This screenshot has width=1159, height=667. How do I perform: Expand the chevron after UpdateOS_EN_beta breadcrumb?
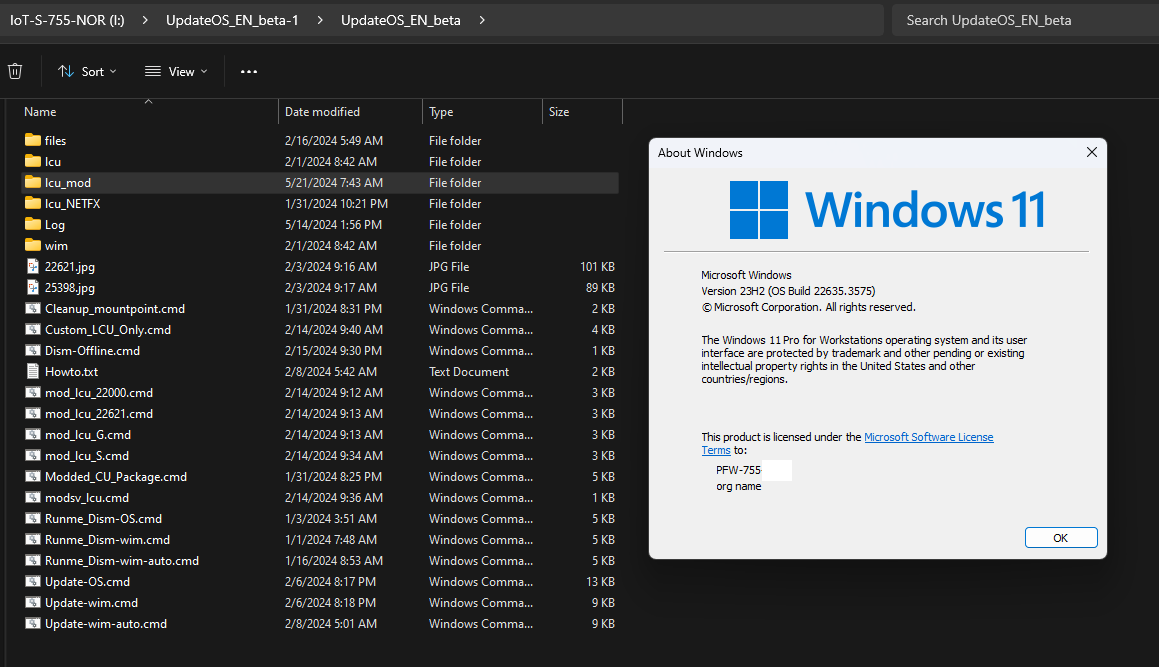481,20
